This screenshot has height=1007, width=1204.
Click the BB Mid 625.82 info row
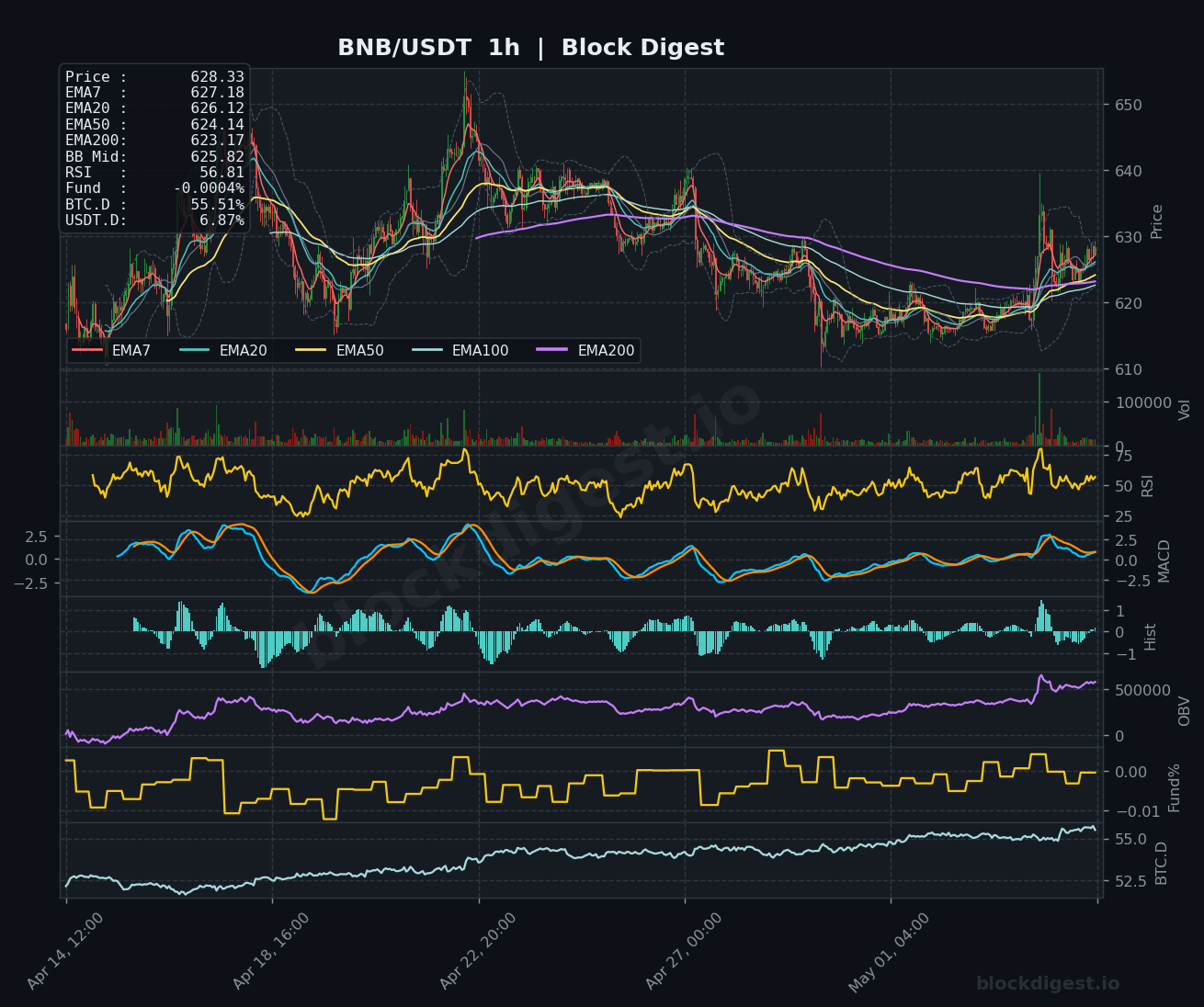tap(154, 157)
